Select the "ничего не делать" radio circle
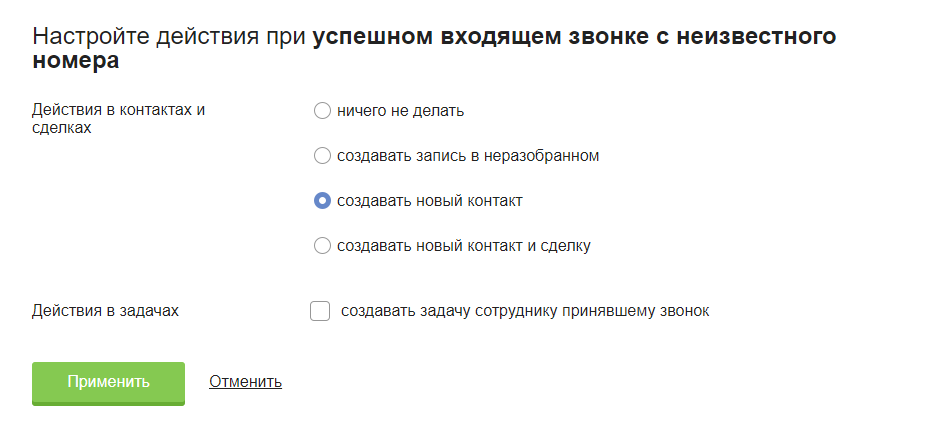This screenshot has height=429, width=940. (322, 111)
